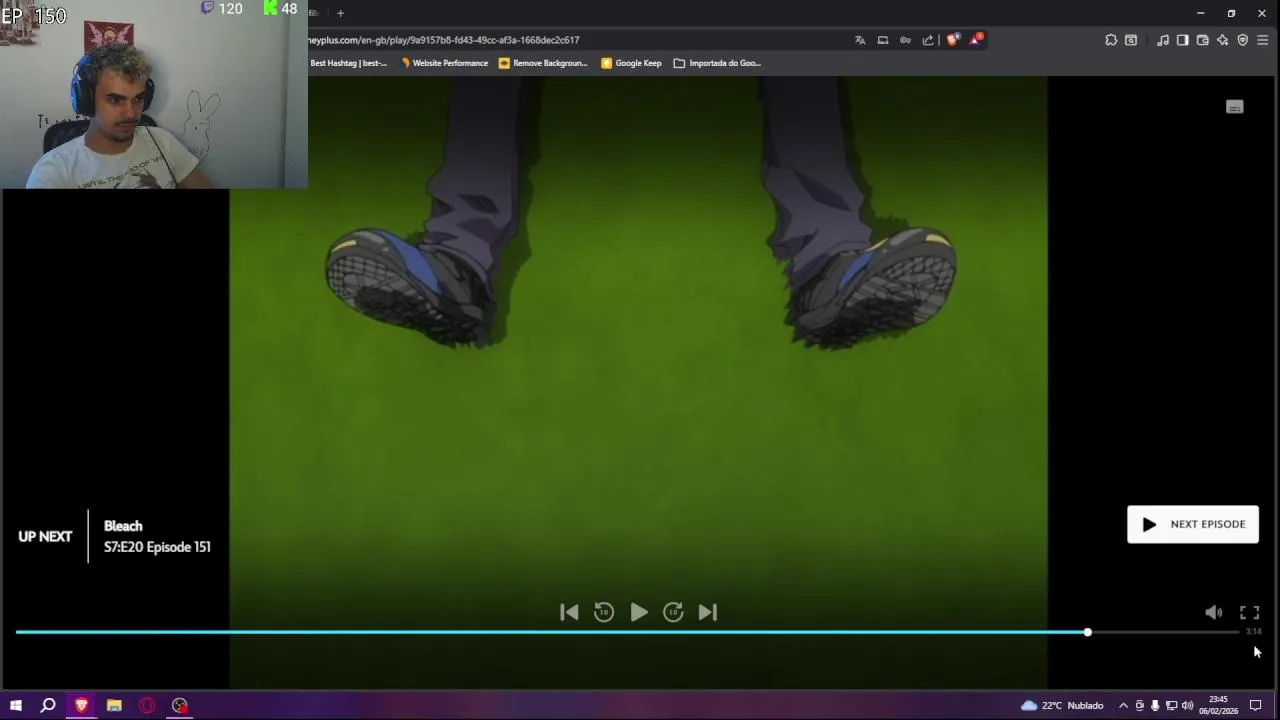Share this page icon

point(928,40)
